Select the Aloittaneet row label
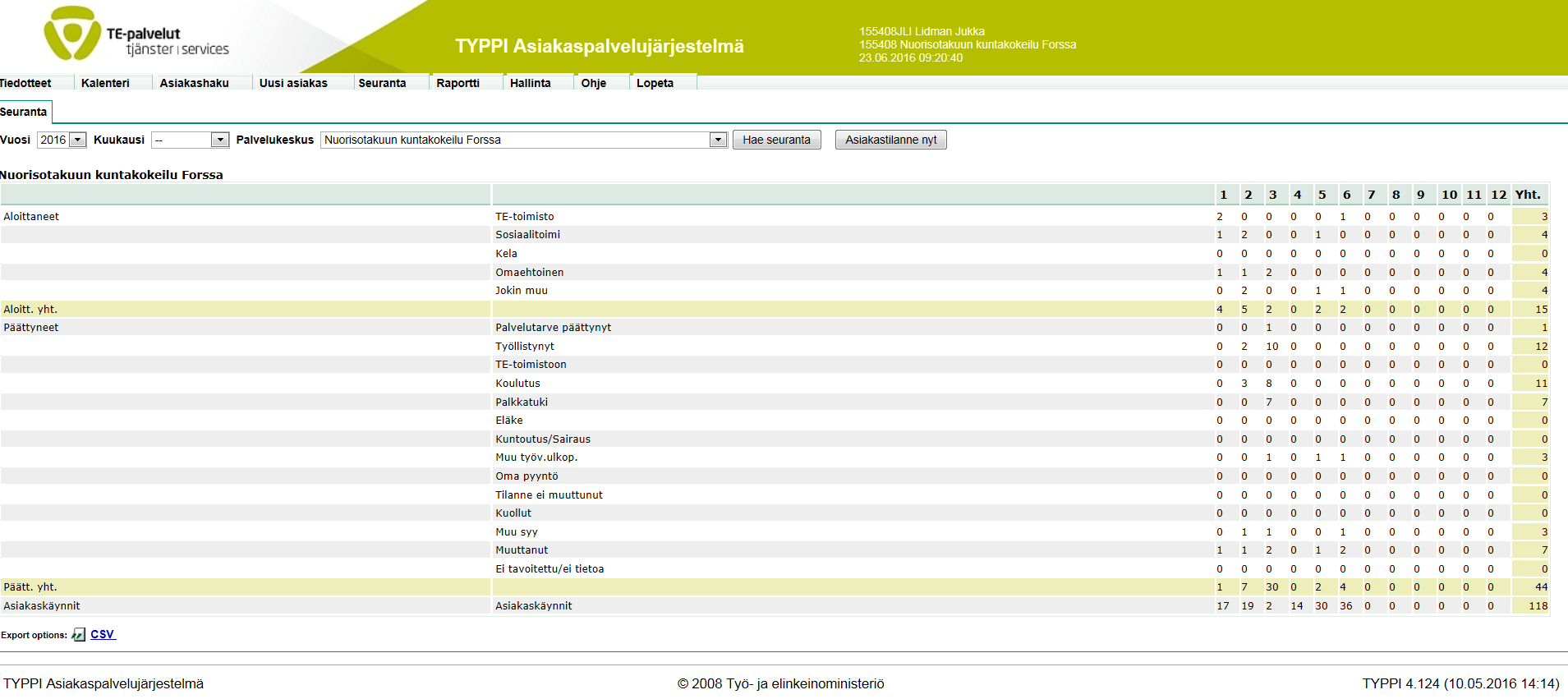 31,217
